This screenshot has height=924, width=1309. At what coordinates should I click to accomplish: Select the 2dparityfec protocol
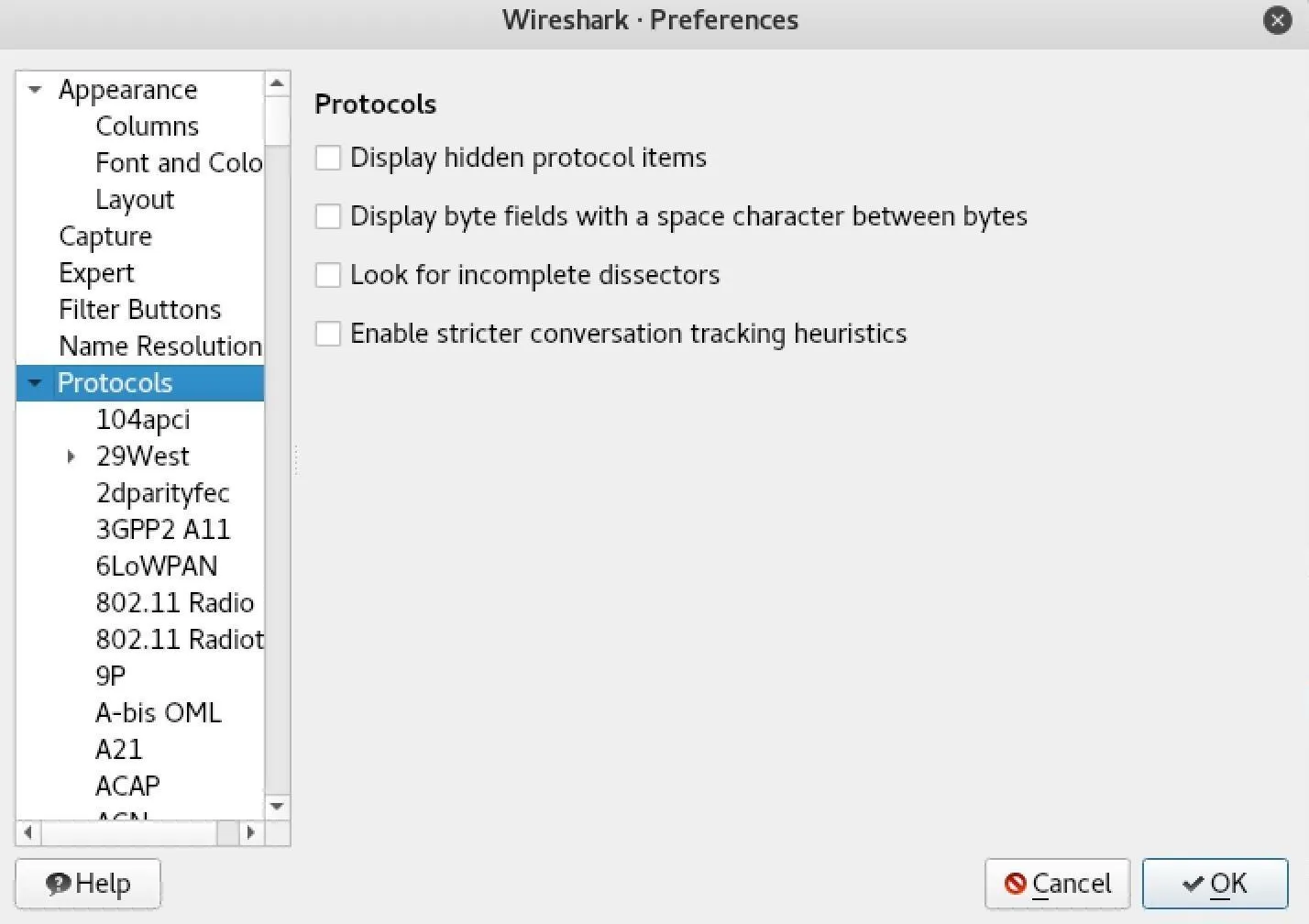[x=162, y=493]
